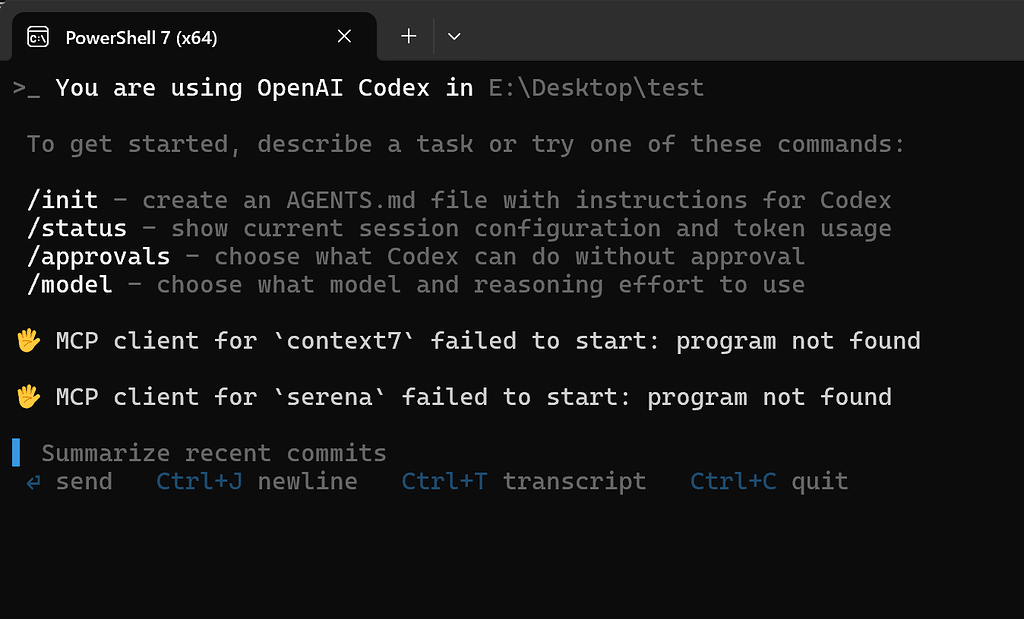Click the enter arrow send icon
The width and height of the screenshot is (1024, 619).
click(33, 483)
